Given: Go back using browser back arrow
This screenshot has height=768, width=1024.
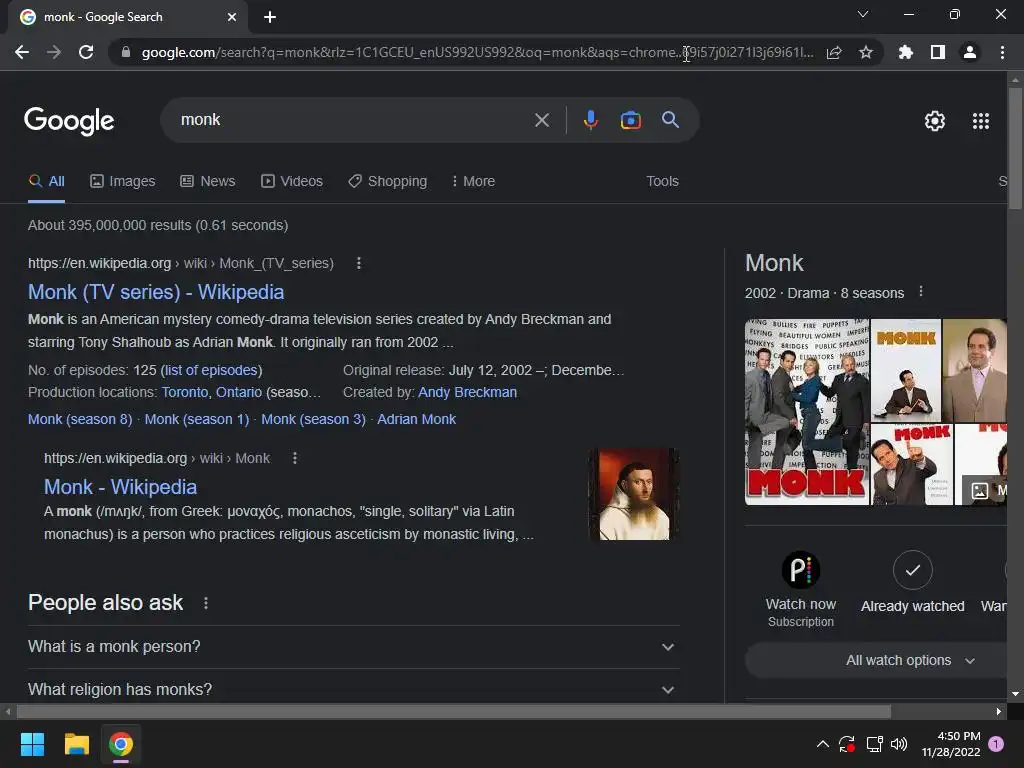Looking at the screenshot, I should (x=22, y=52).
